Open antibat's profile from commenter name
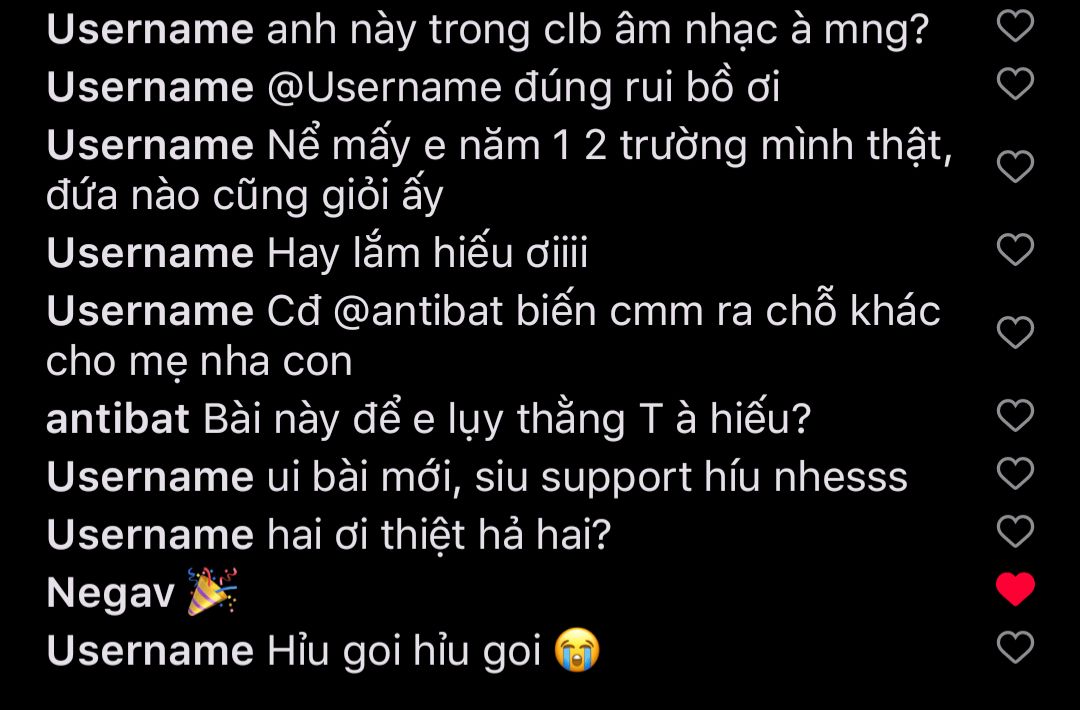 coord(118,419)
